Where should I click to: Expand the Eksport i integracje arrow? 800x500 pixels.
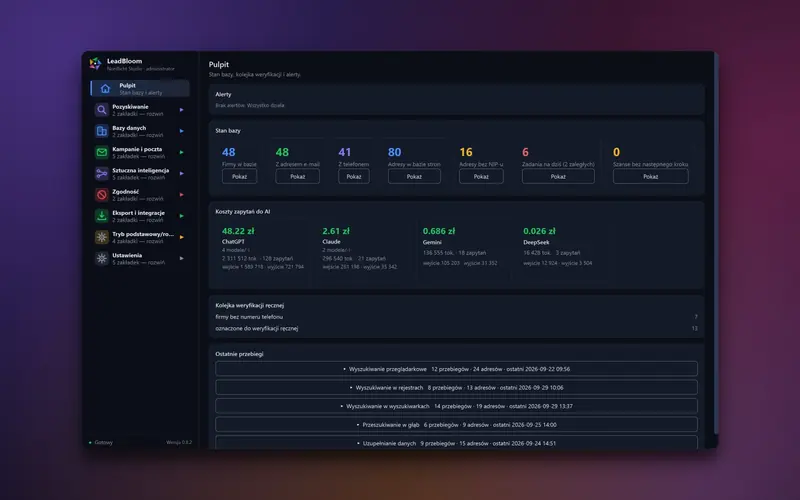182,216
